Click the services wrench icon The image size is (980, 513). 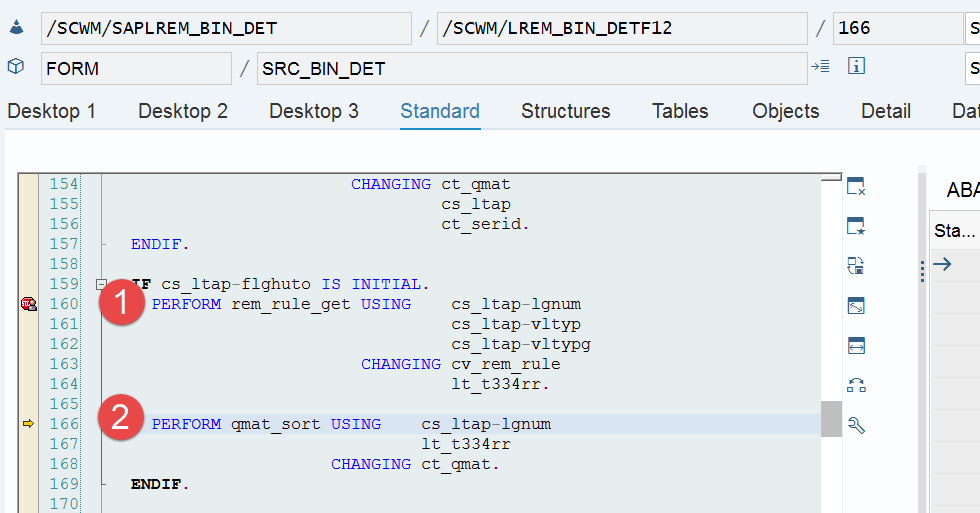pos(856,426)
